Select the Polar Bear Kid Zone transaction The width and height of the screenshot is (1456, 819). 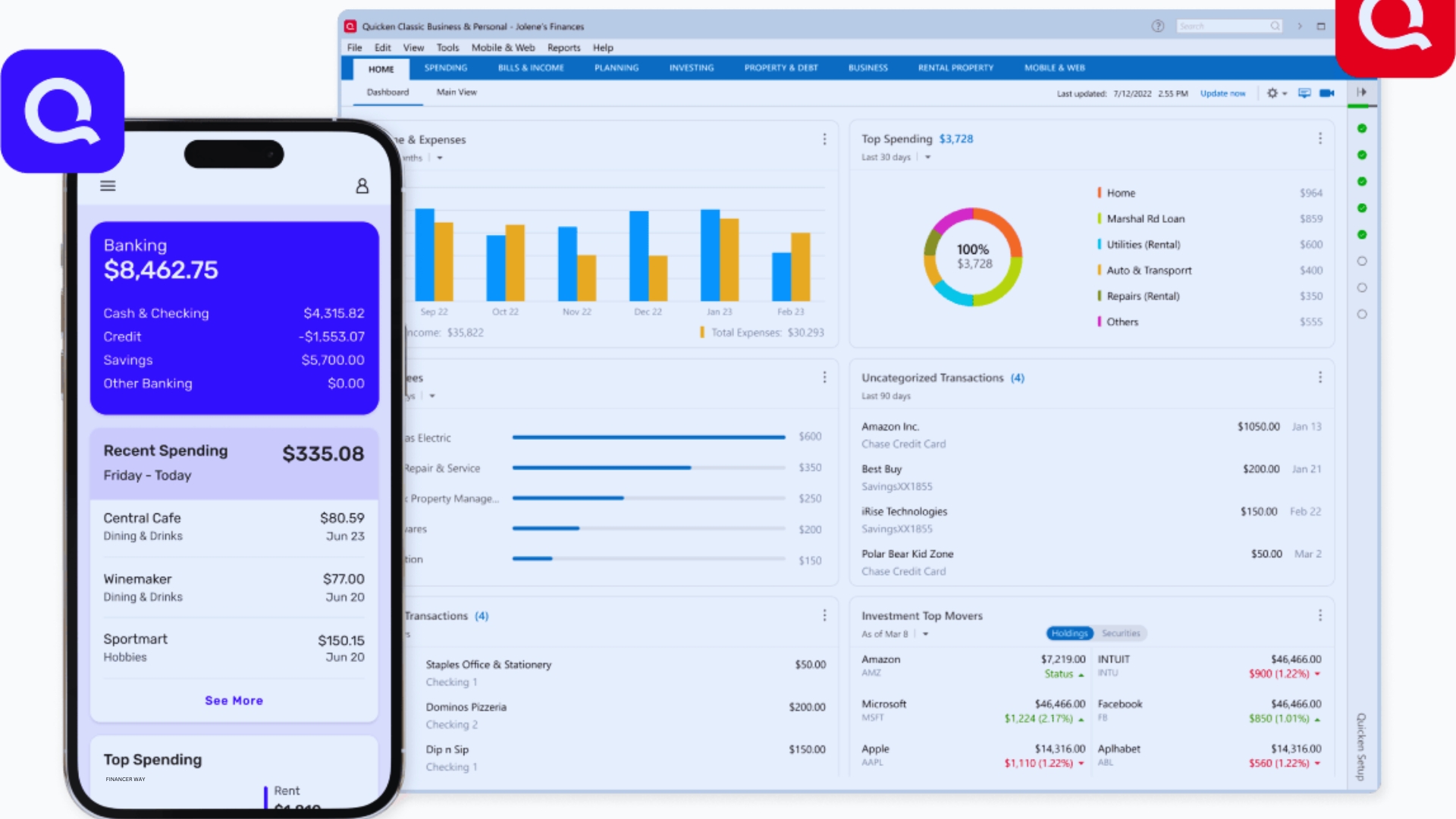pos(1090,563)
